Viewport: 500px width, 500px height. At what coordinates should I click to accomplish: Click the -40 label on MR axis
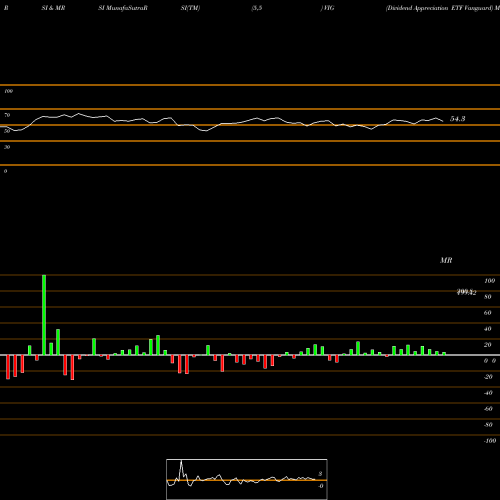488,393
